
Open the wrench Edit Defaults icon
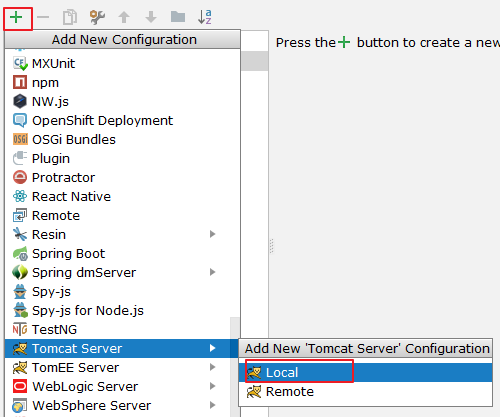pyautogui.click(x=97, y=17)
